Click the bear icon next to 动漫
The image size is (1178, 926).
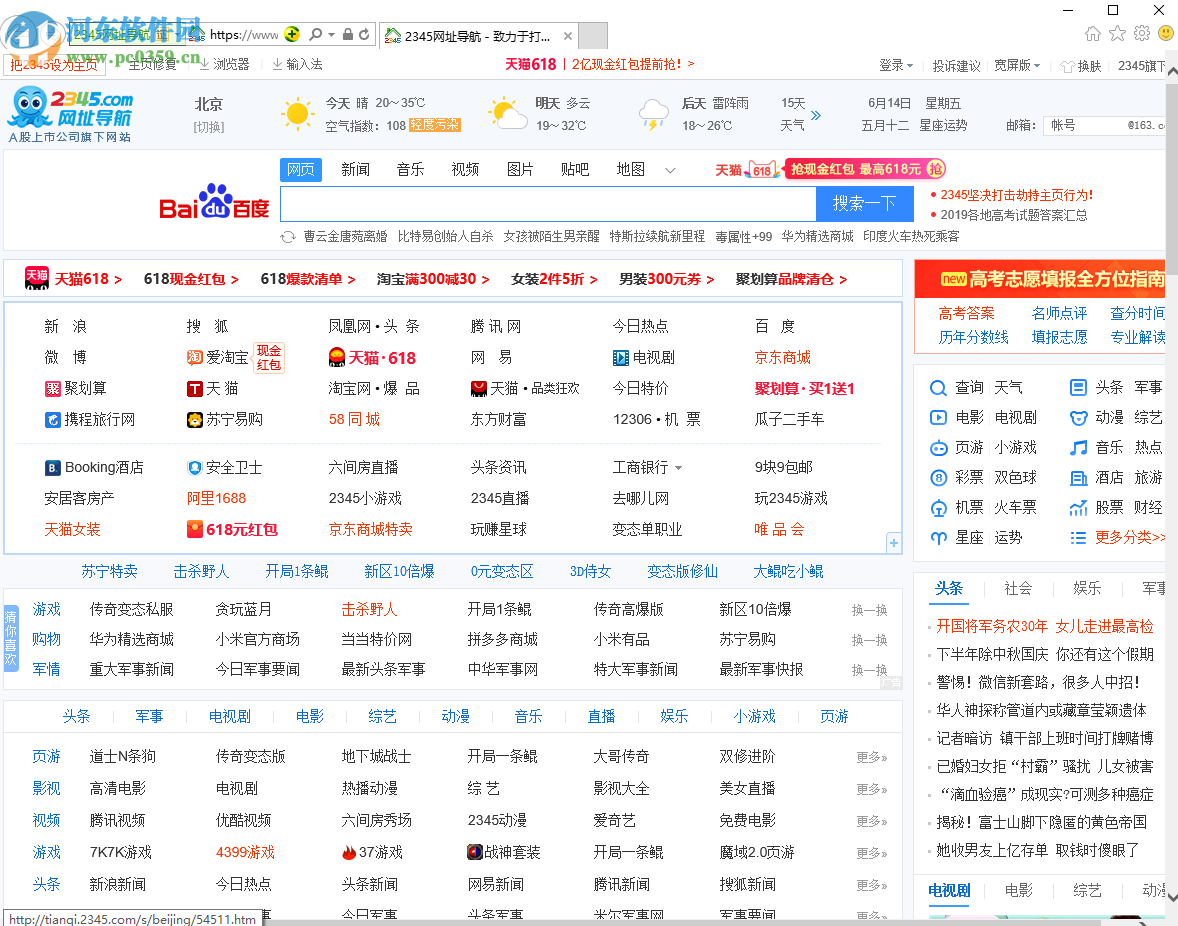pyautogui.click(x=1078, y=417)
